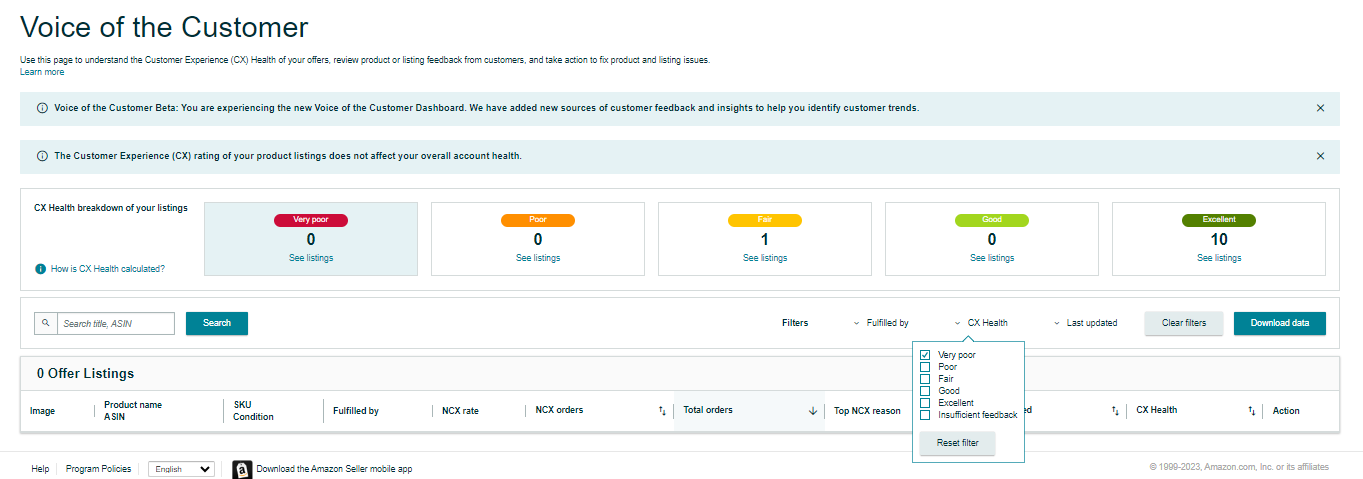Click the Top NCX reason column header
The height and width of the screenshot is (479, 1363).
click(867, 411)
